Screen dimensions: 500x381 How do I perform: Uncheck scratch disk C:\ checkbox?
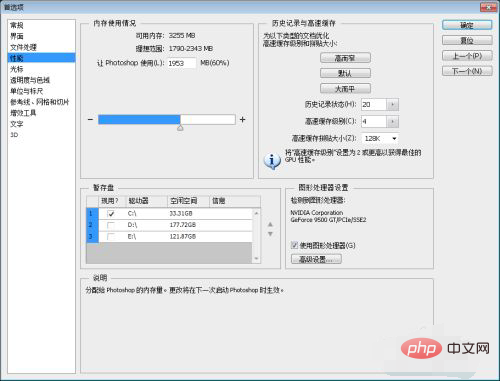111,214
